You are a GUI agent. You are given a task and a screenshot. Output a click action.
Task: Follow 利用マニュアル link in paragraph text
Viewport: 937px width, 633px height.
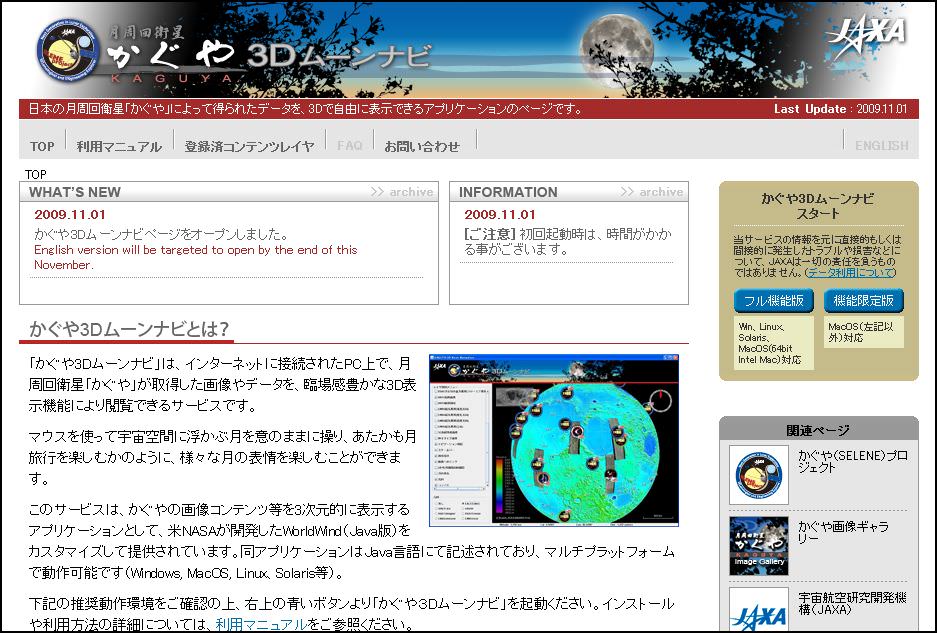(x=261, y=624)
